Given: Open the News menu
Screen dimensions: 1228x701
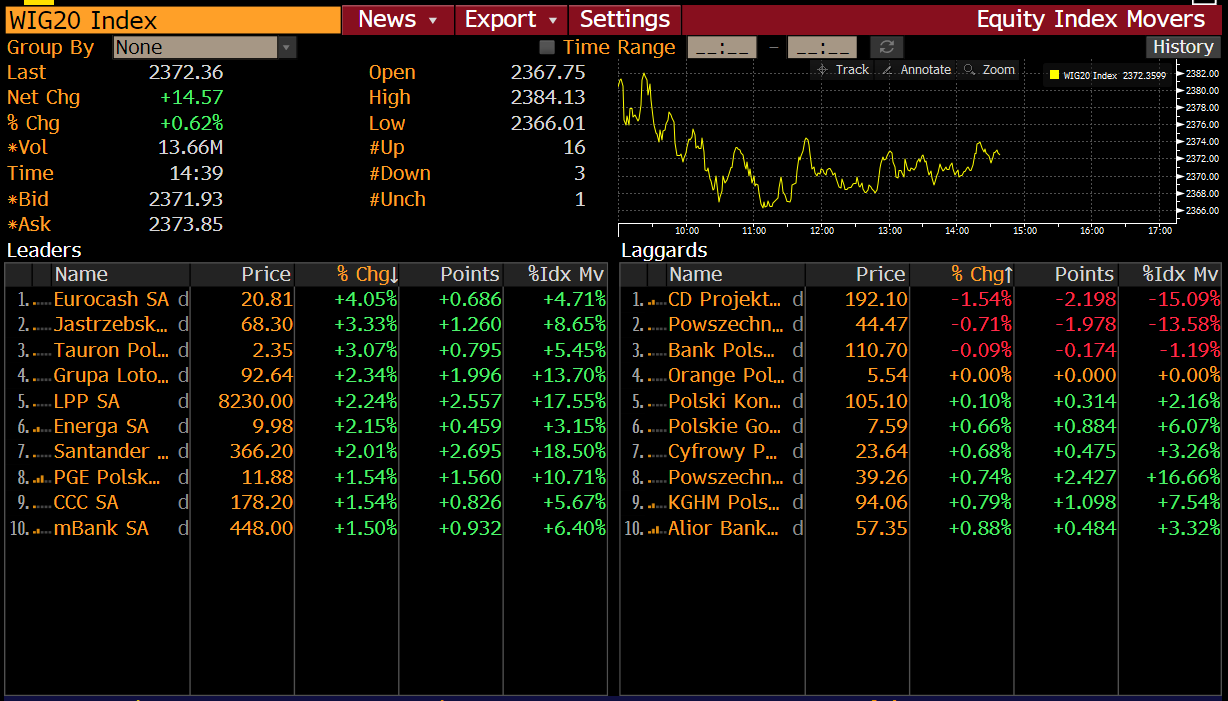Looking at the screenshot, I should (397, 19).
